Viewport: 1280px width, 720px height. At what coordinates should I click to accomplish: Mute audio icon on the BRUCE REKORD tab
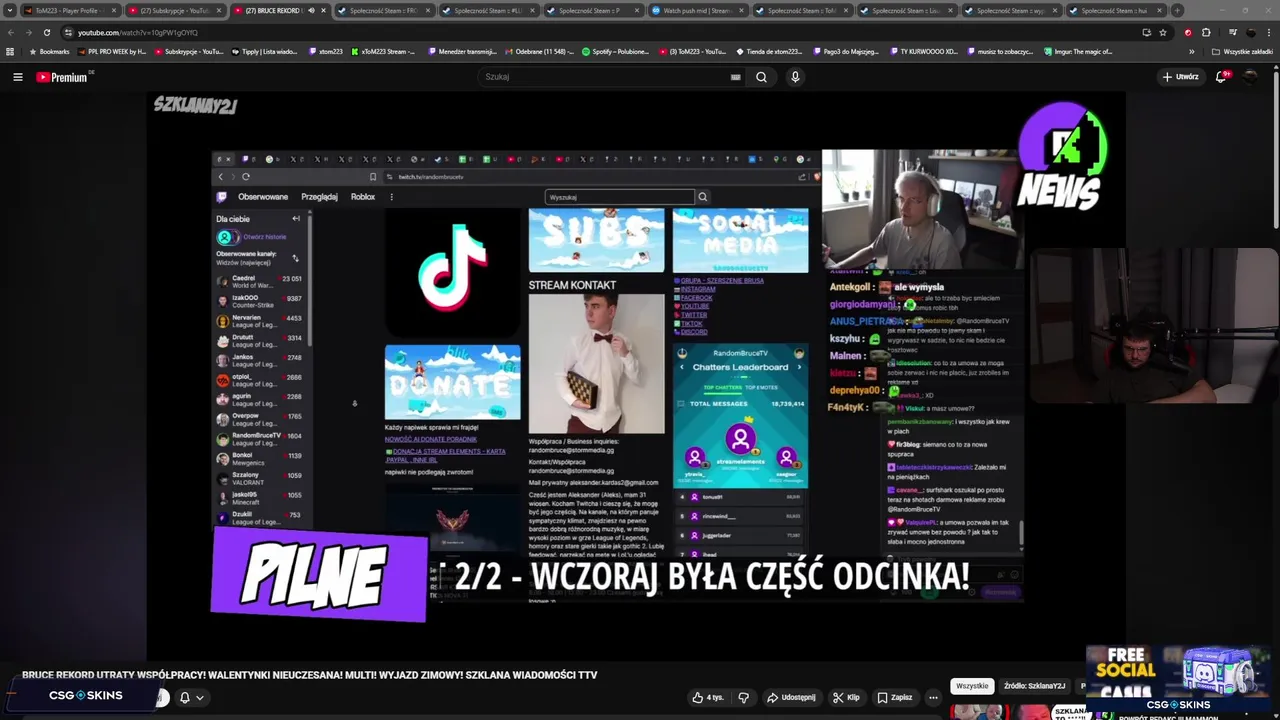tap(311, 10)
